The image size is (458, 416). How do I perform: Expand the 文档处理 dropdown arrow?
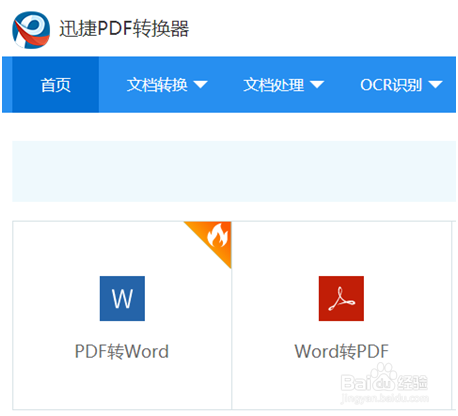pyautogui.click(x=317, y=85)
